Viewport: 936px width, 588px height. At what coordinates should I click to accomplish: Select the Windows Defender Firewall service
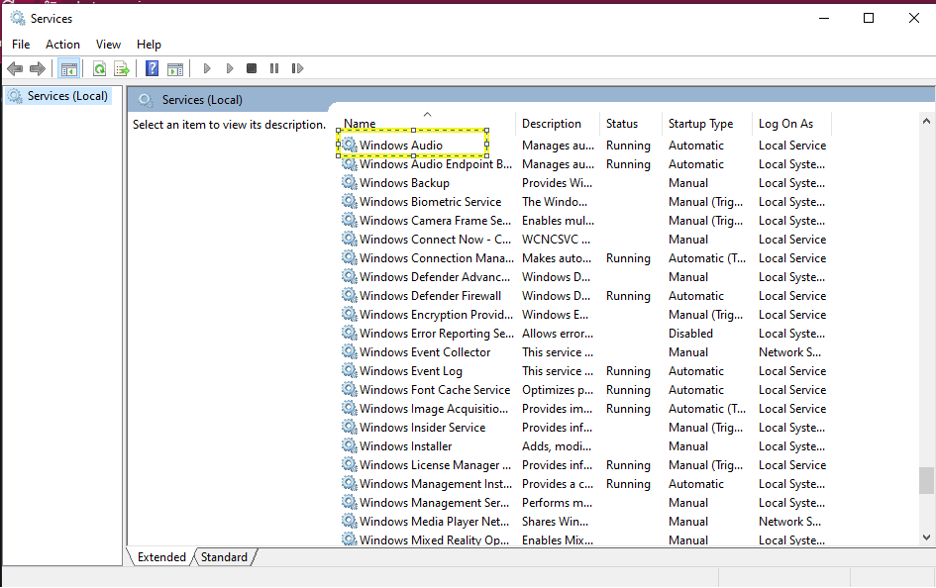click(430, 295)
